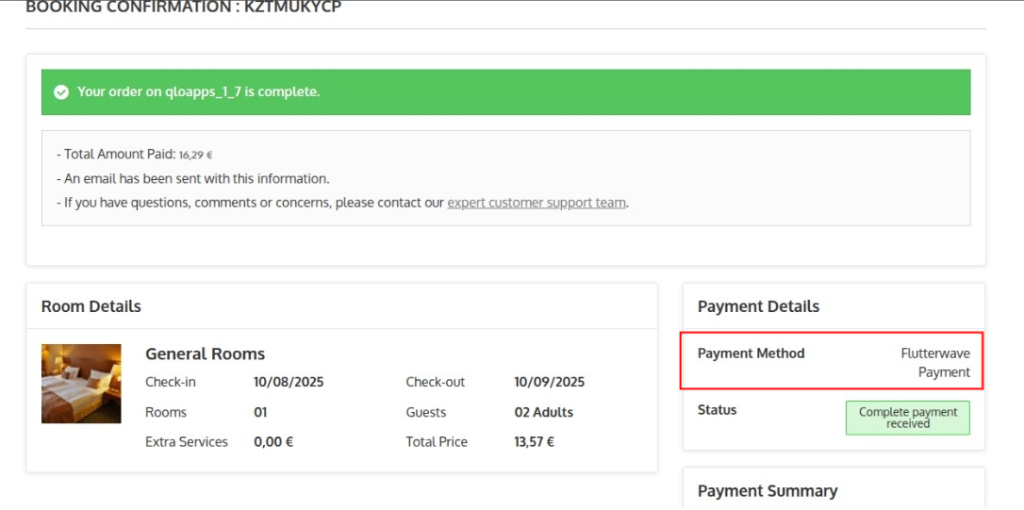This screenshot has width=1024, height=510.
Task: Click the Status label in Payment Details
Action: (717, 410)
